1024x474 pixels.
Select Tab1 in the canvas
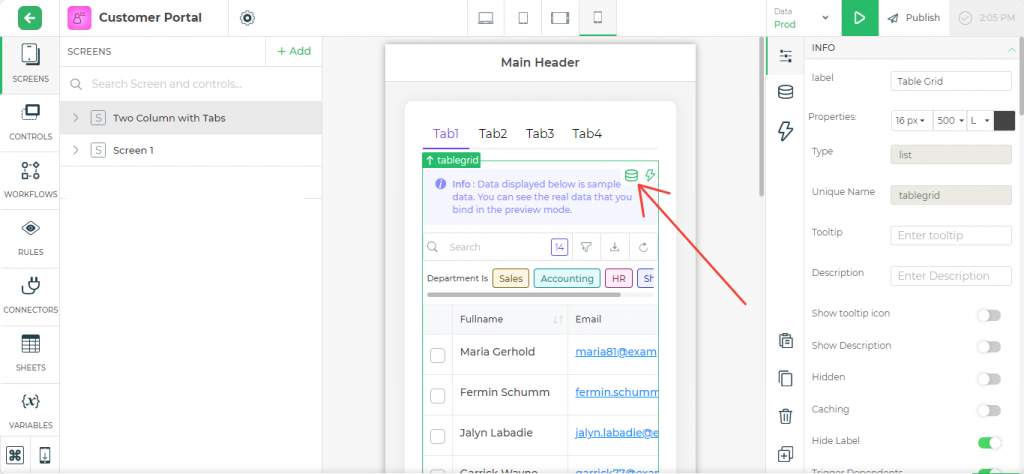[x=446, y=134]
